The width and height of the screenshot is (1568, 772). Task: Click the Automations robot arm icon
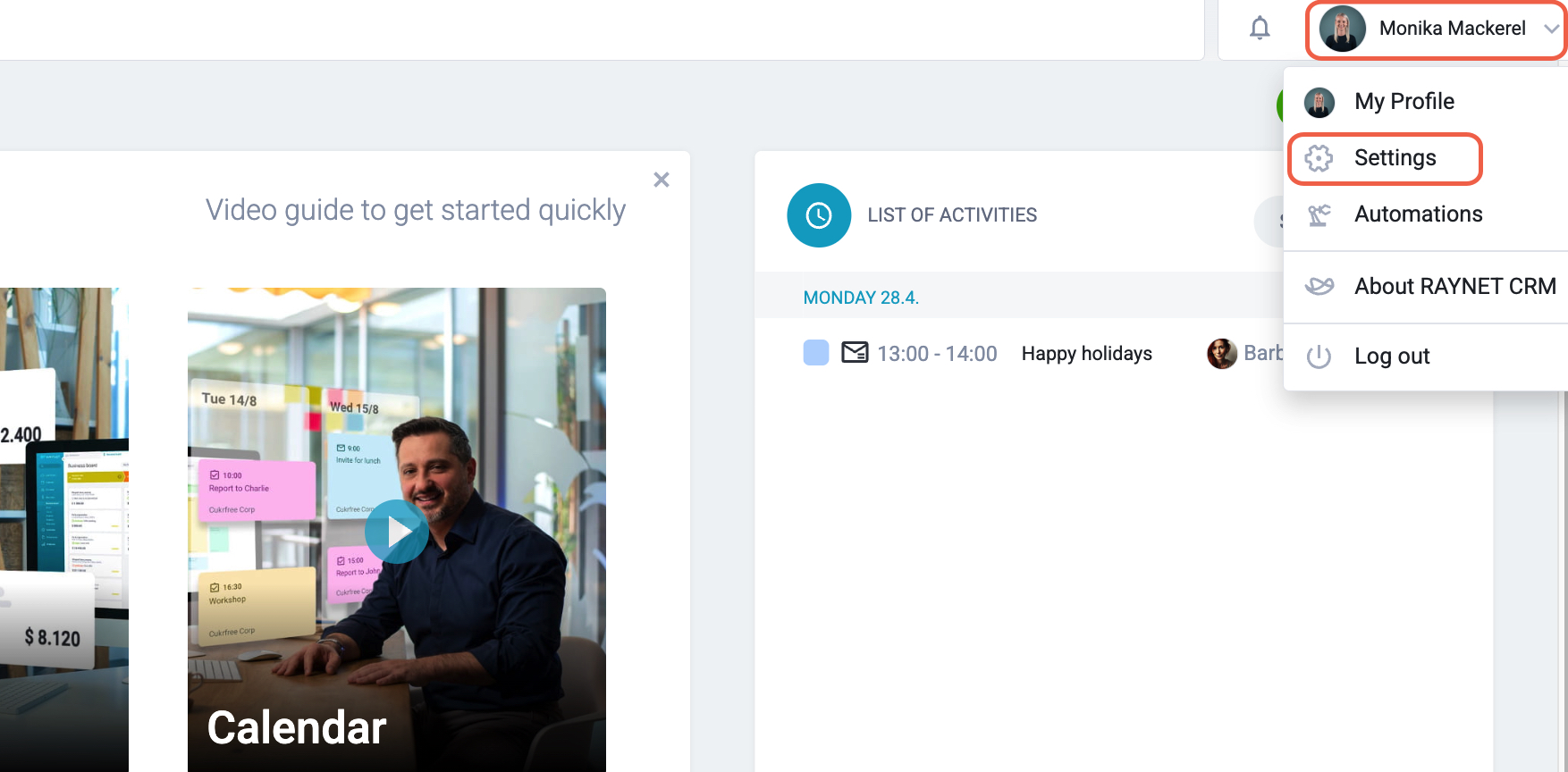[x=1319, y=214]
